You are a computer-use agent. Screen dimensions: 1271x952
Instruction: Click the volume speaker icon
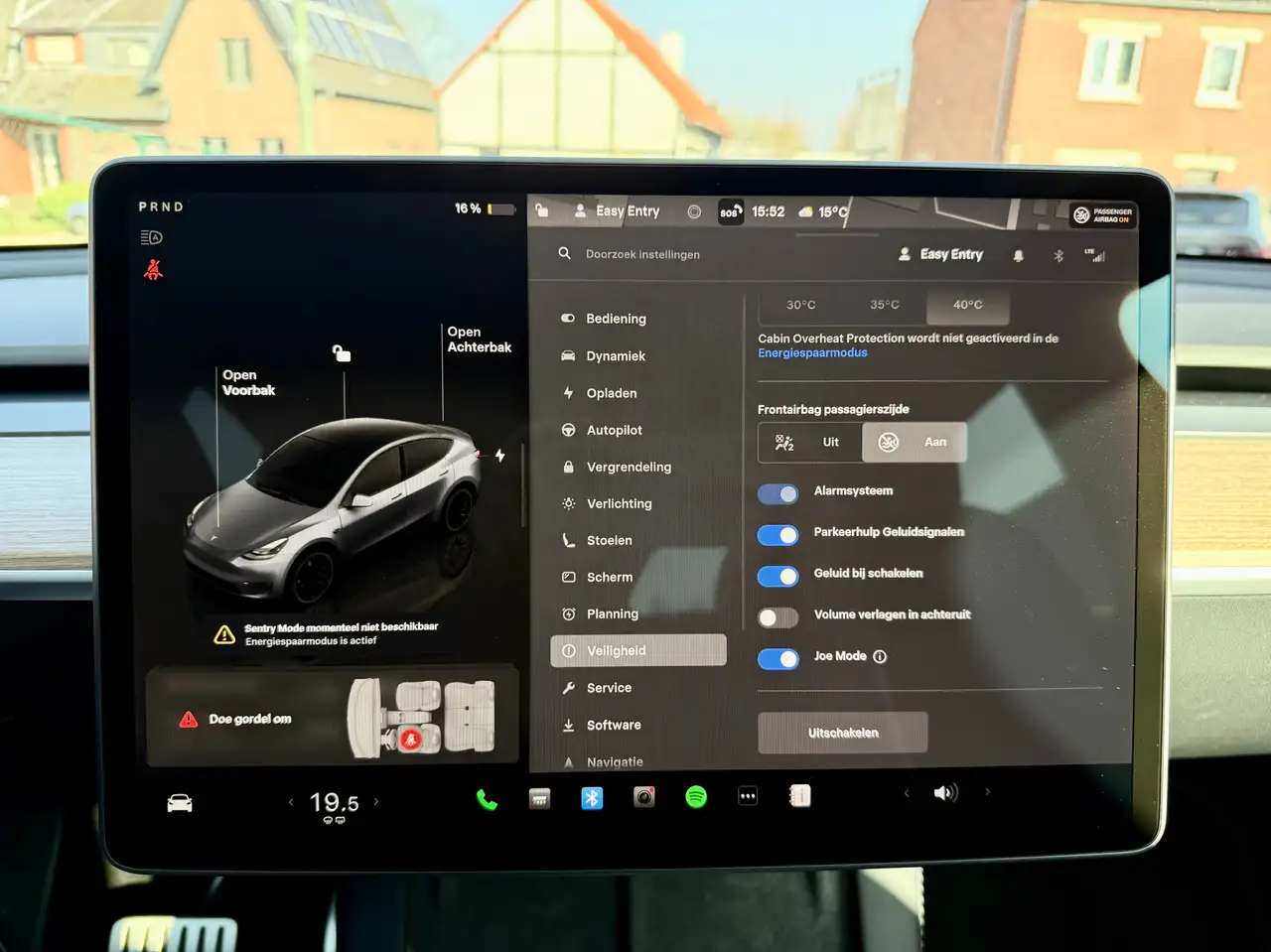click(945, 792)
